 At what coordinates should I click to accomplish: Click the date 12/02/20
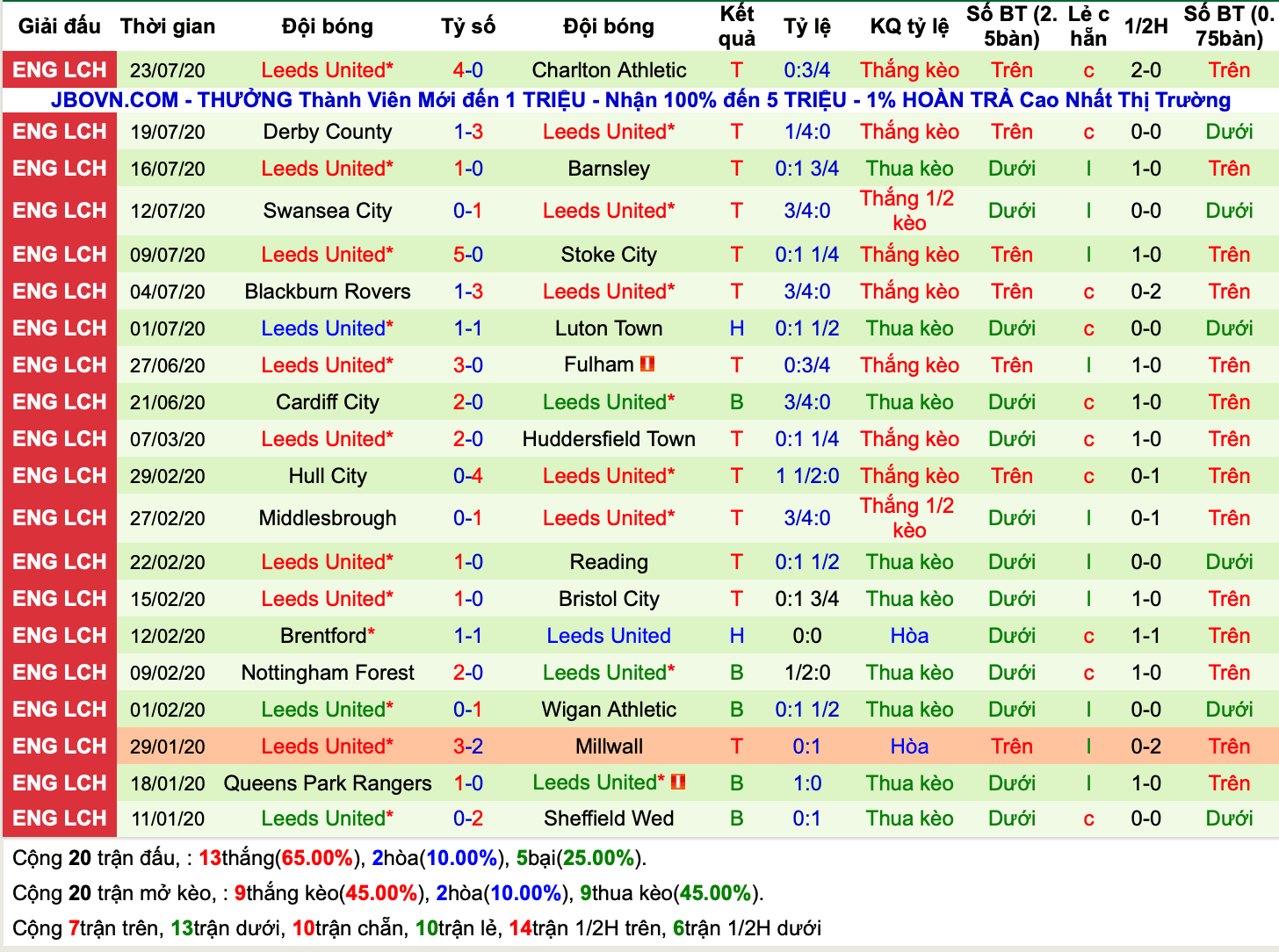pyautogui.click(x=168, y=636)
